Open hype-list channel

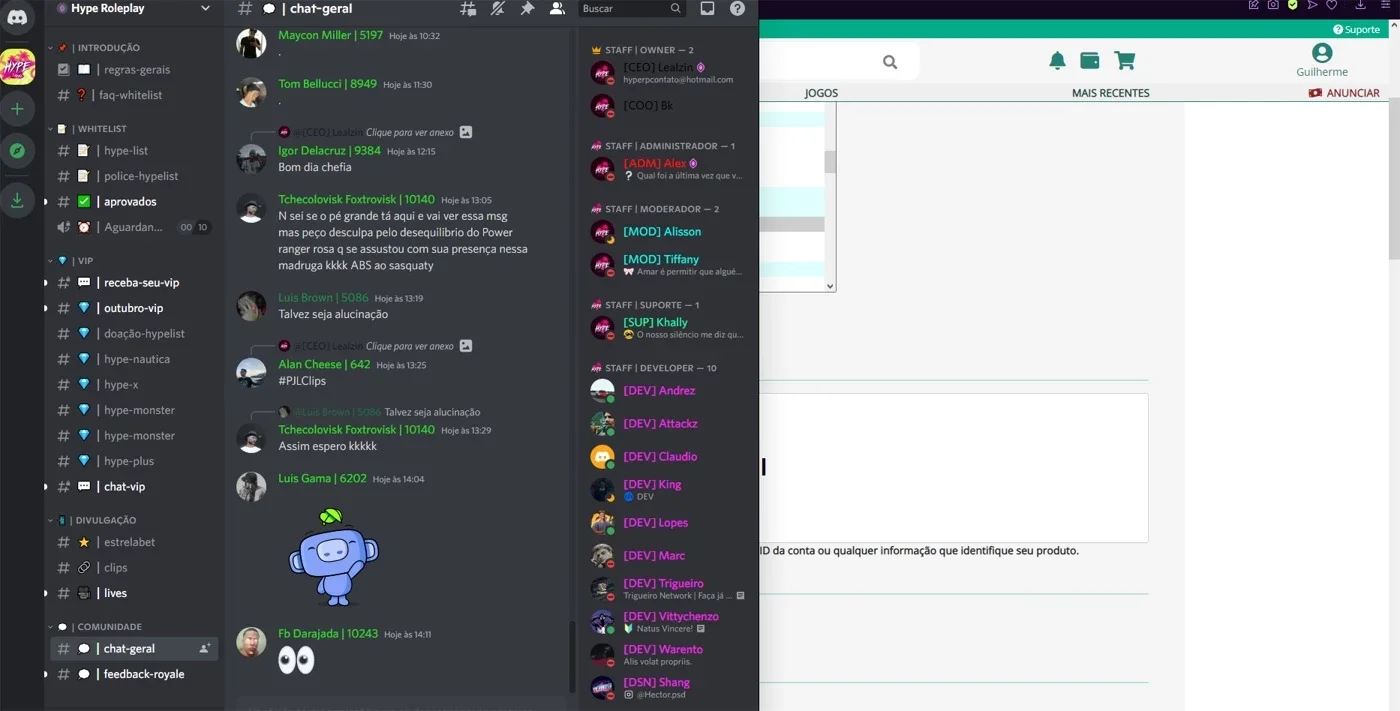tap(134, 151)
